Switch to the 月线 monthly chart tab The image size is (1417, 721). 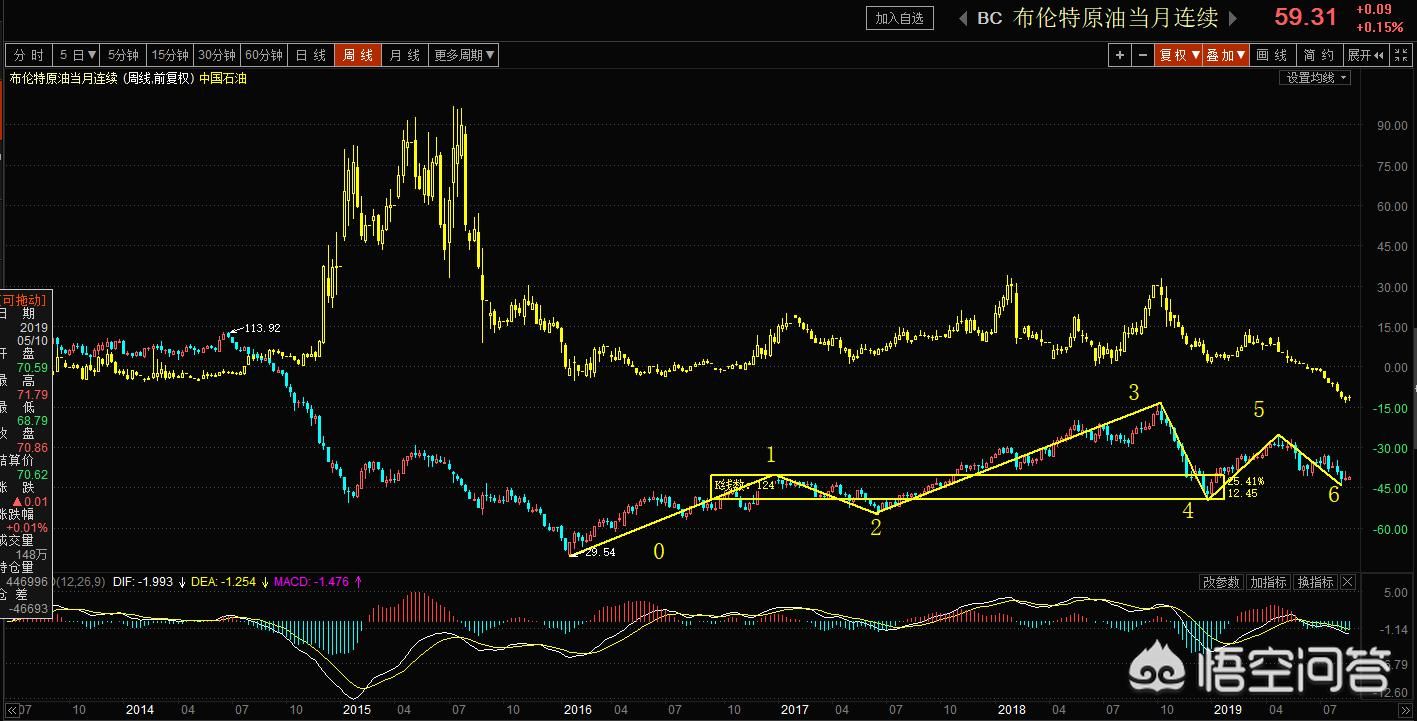tap(405, 56)
